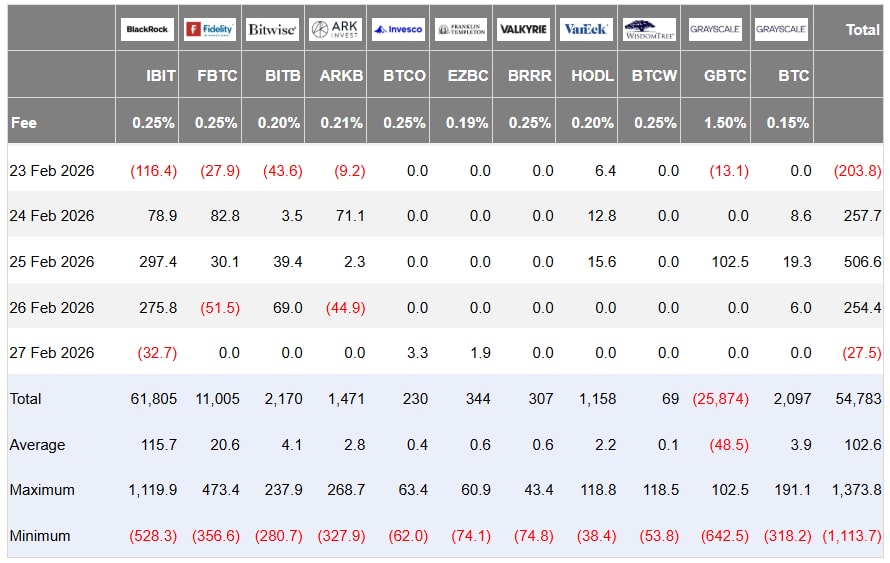Select the Bitwise logo
The width and height of the screenshot is (890, 563).
[272, 30]
